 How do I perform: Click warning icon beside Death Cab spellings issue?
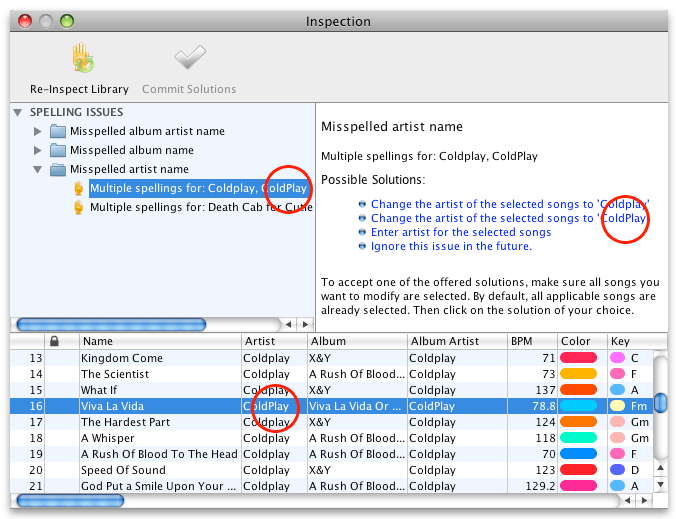point(79,208)
